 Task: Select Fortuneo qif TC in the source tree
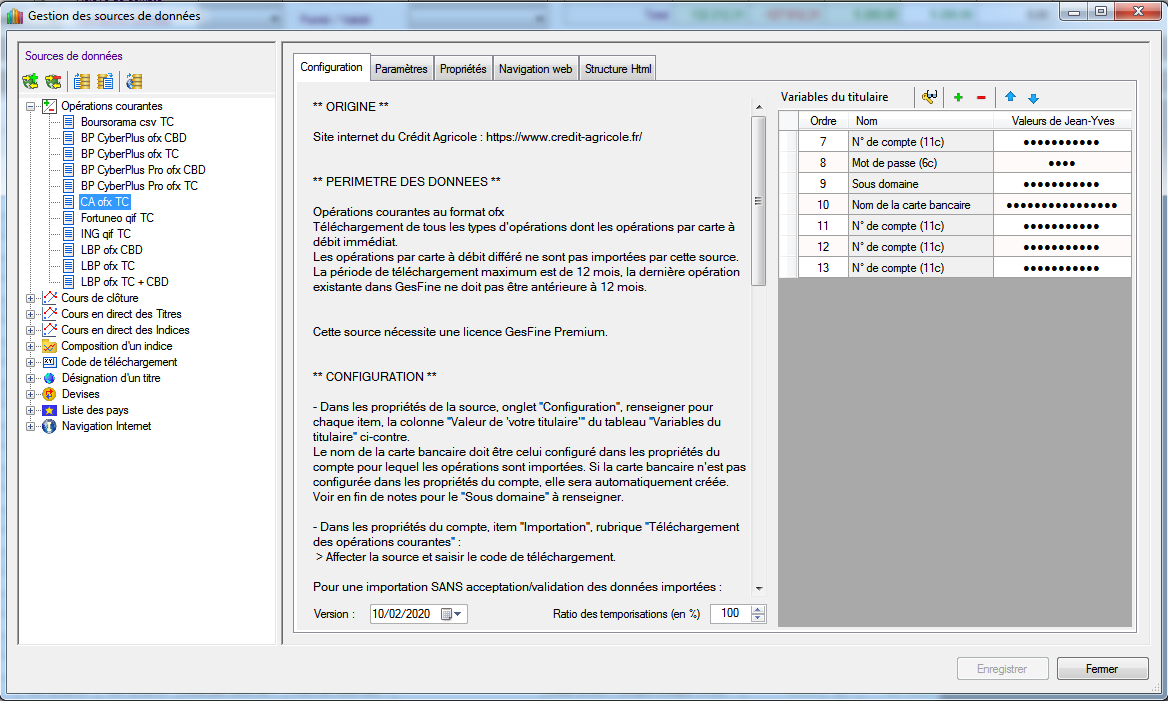[x=117, y=218]
